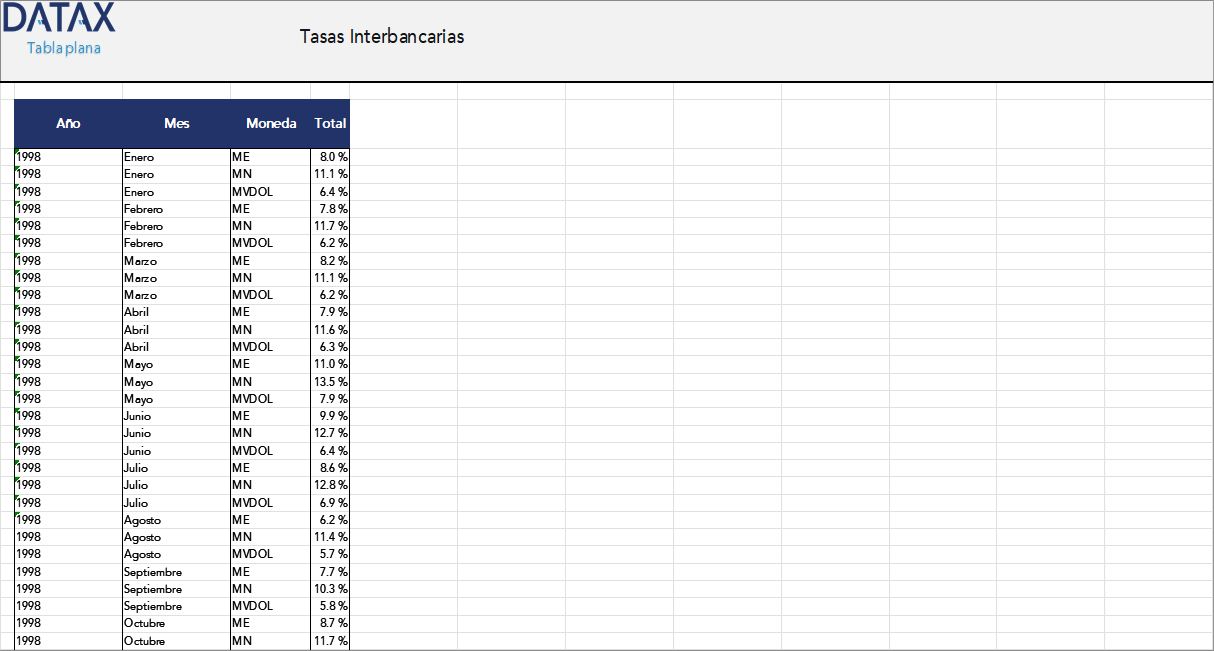Select the 8.0 % total cell
1214x651 pixels.
click(x=333, y=157)
